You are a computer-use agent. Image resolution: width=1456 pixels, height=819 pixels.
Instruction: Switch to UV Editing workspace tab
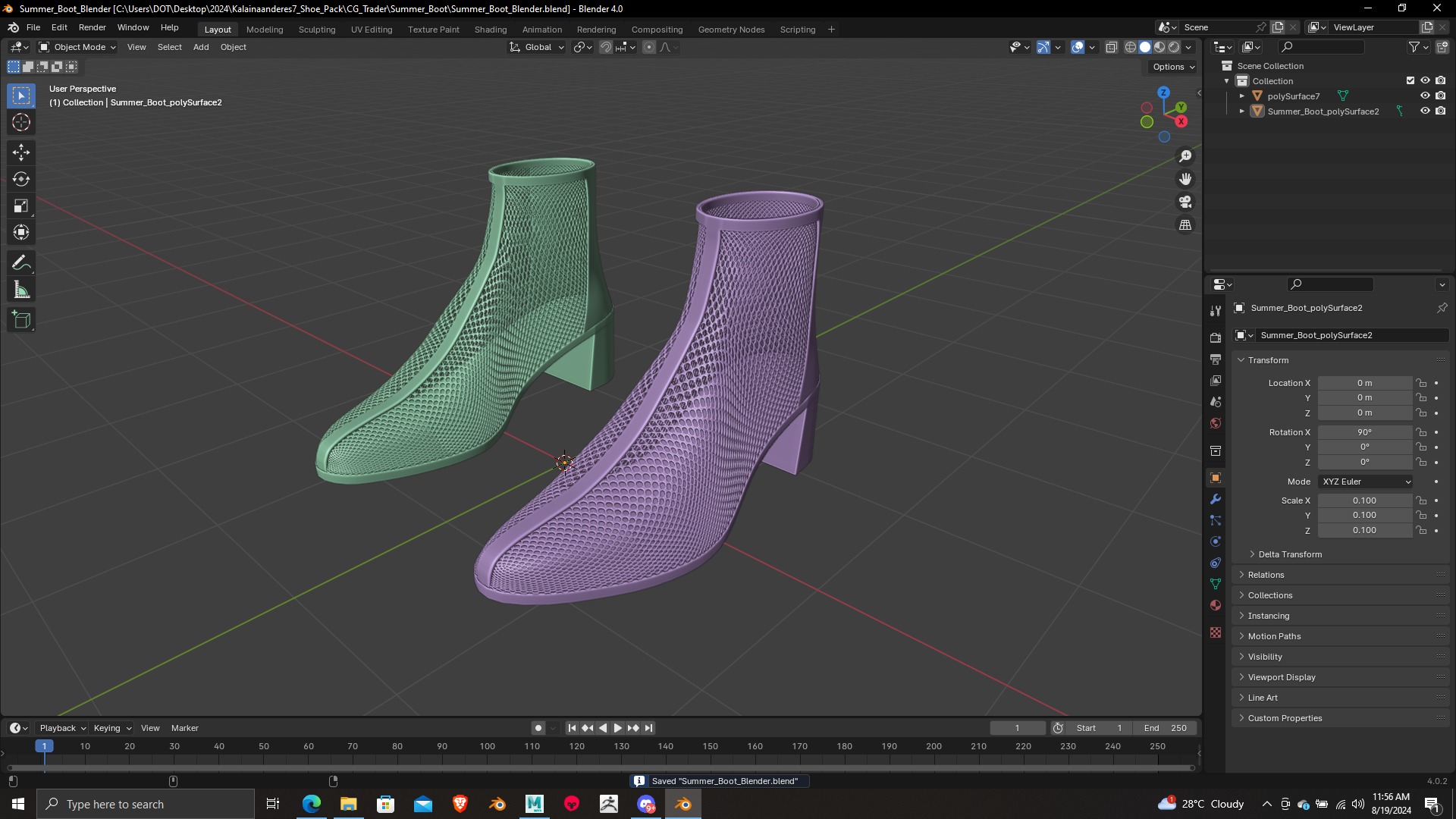(372, 30)
